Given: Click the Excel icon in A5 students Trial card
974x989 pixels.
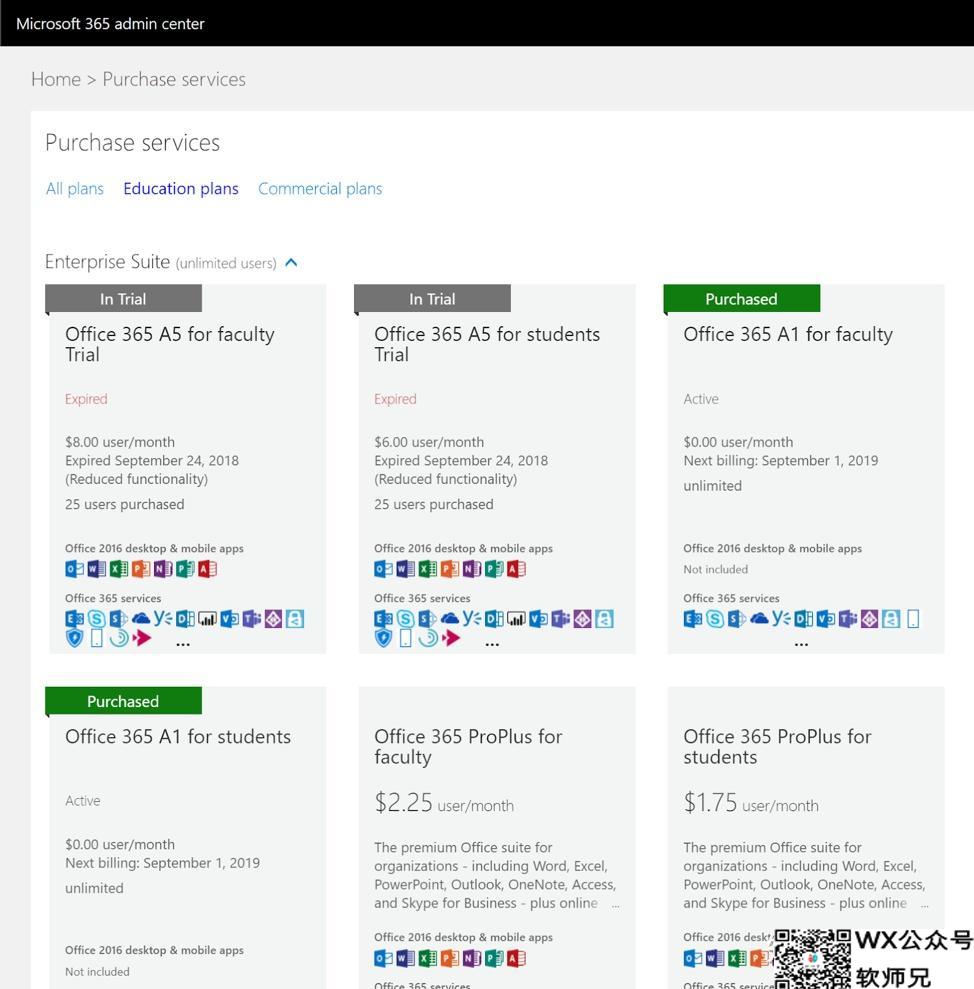Looking at the screenshot, I should (428, 569).
